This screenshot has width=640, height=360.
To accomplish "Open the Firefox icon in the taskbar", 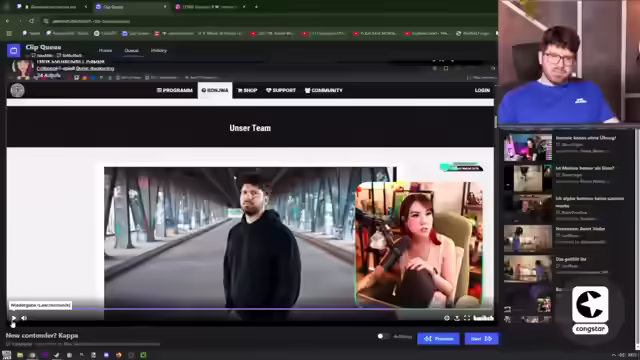I will (119, 355).
